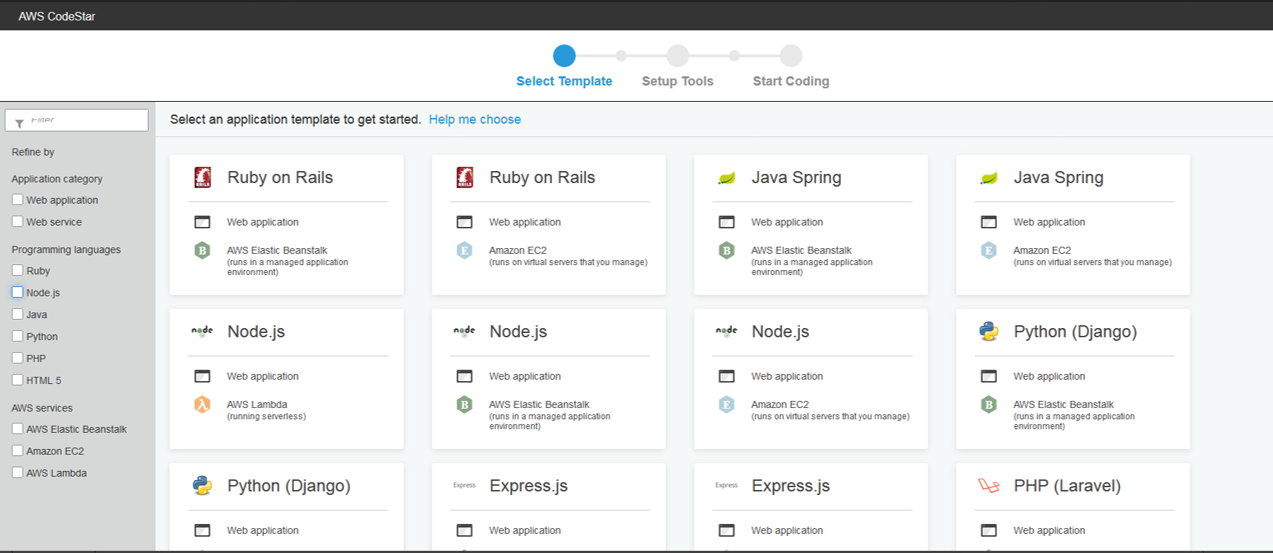Click Node.js logo on AWS Lambda card
The height and width of the screenshot is (553, 1273).
tap(202, 331)
